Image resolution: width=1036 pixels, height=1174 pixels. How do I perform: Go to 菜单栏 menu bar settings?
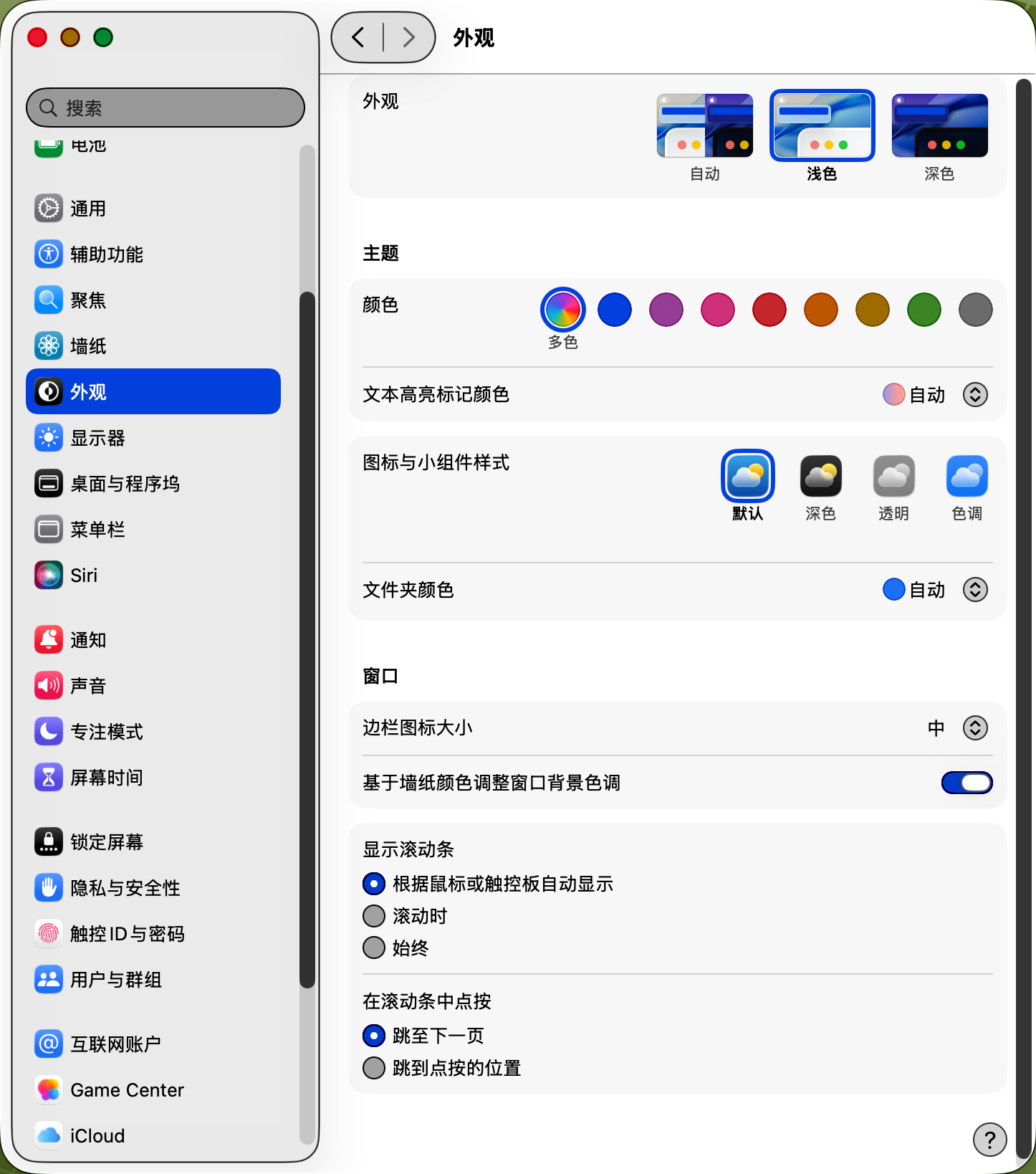(97, 530)
